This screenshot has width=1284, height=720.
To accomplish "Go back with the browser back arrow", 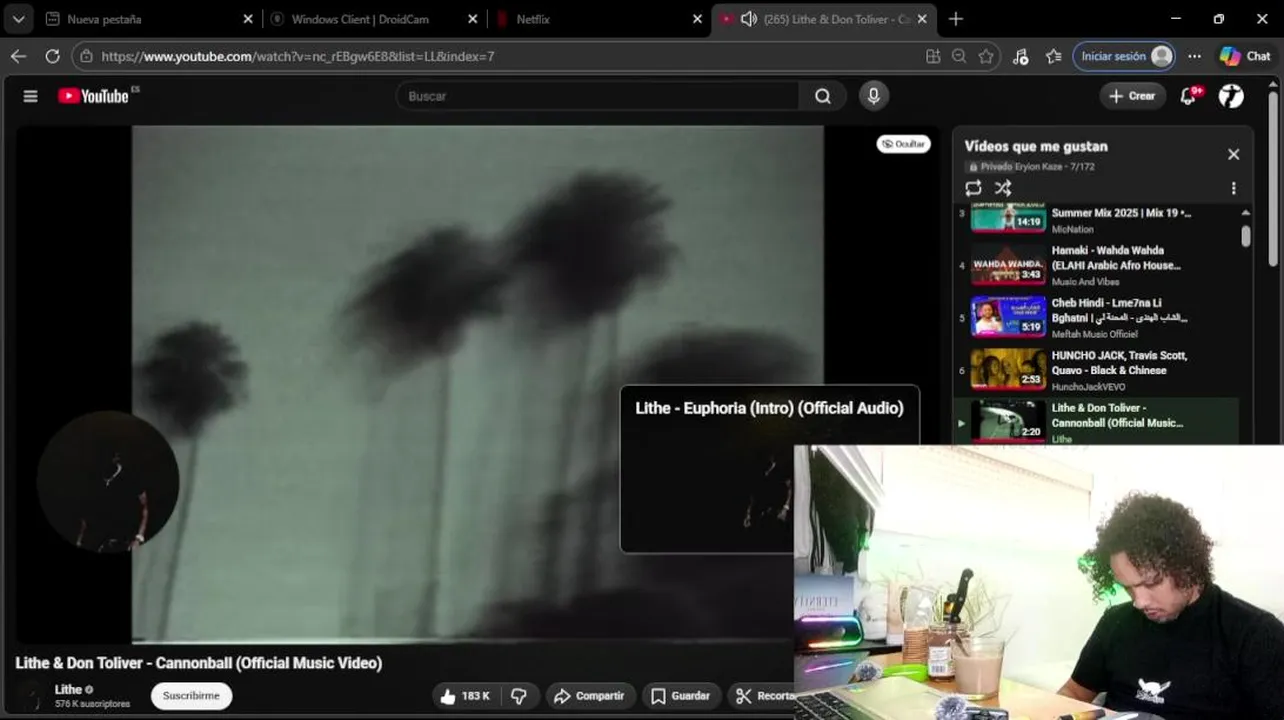I will (18, 56).
